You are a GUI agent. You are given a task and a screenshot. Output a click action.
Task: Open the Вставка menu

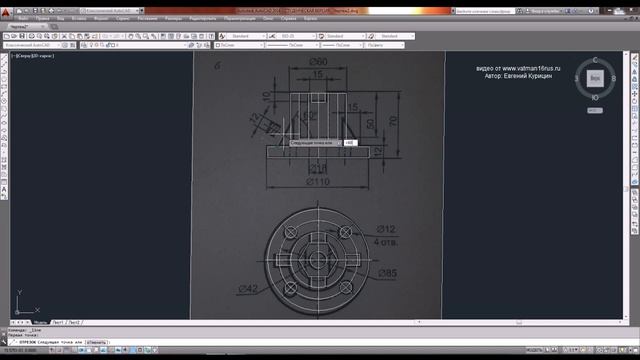click(79, 19)
